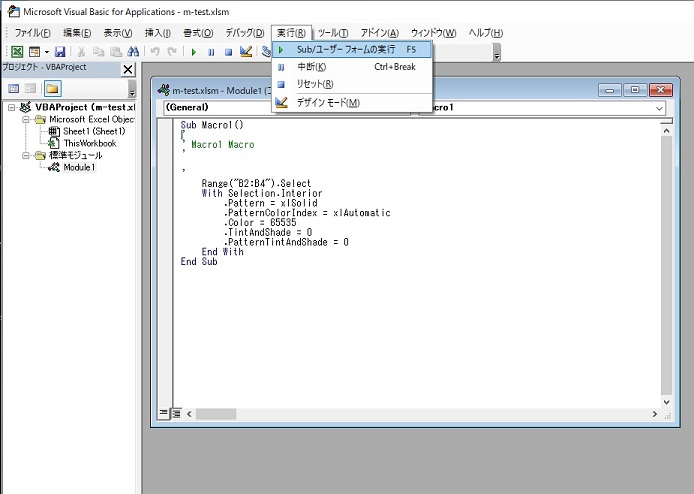This screenshot has height=494, width=694.
Task: Click the .Color = 65535 code line
Action: [x=260, y=222]
